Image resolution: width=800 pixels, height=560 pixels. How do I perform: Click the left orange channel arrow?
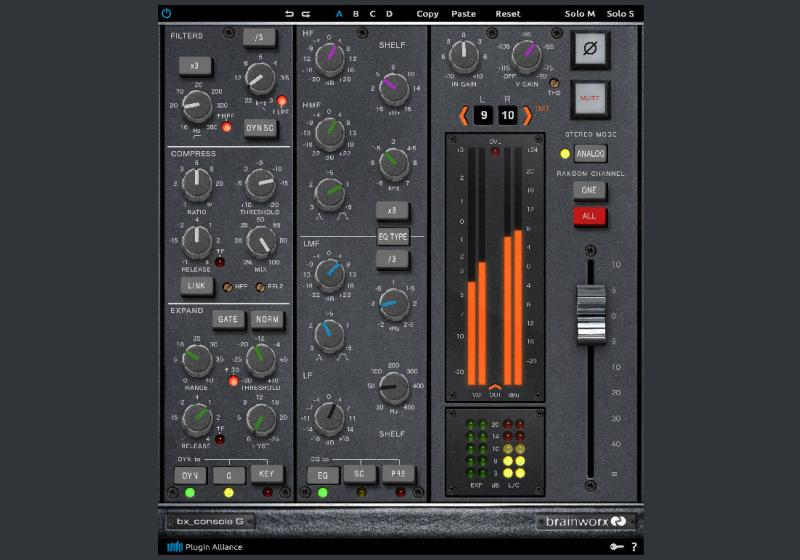coord(464,115)
